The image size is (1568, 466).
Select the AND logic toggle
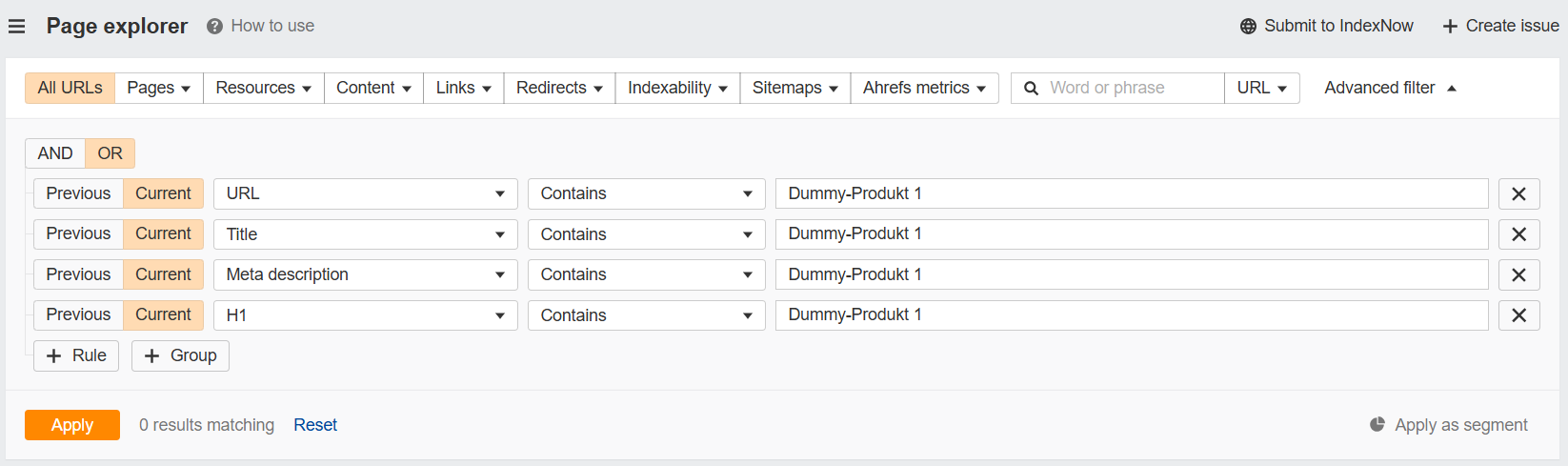click(x=55, y=153)
